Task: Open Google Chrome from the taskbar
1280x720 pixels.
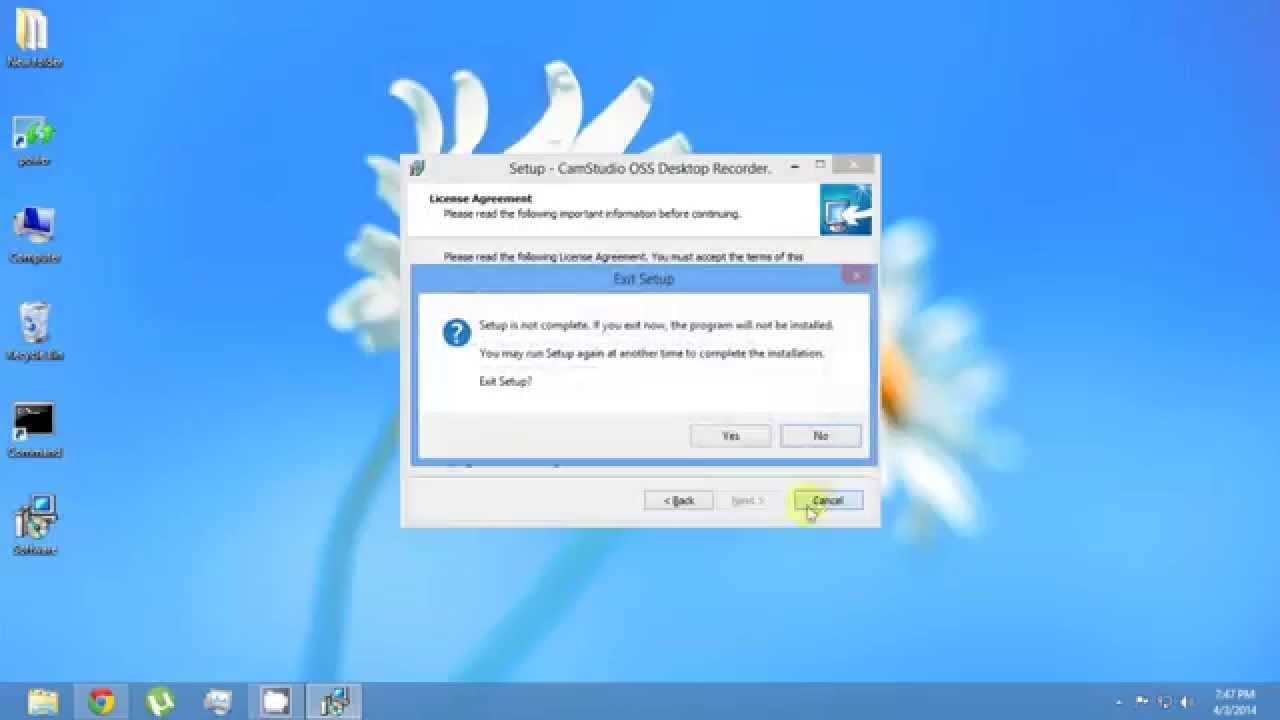Action: coord(101,702)
